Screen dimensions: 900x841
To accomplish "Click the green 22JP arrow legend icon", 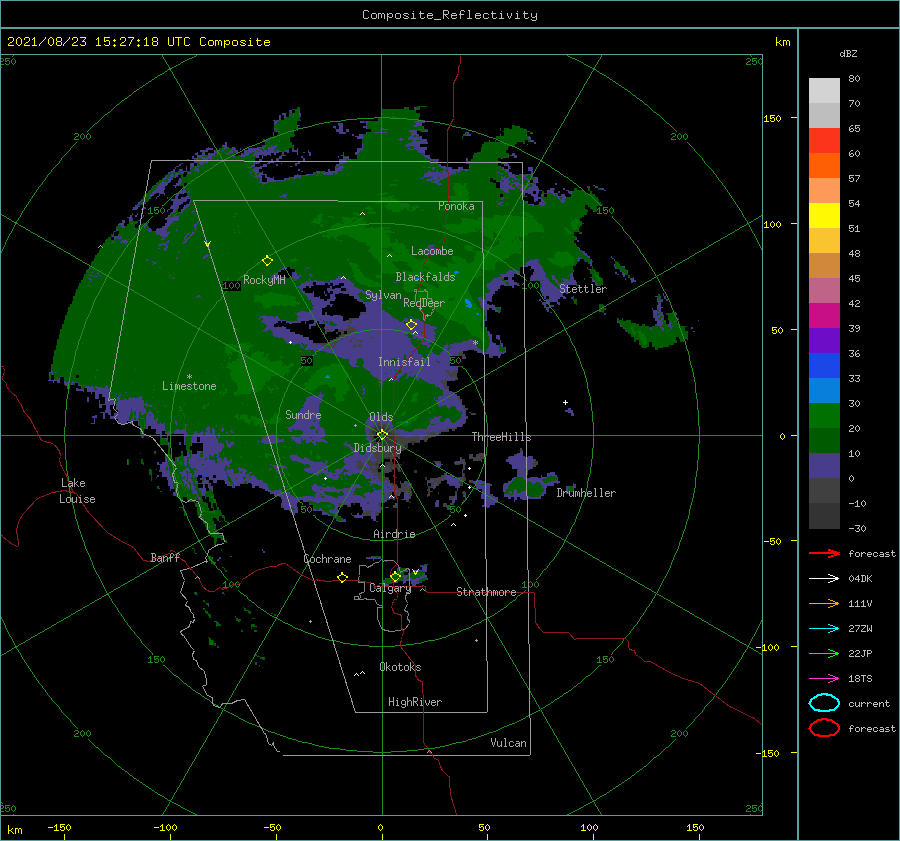I will [x=824, y=653].
